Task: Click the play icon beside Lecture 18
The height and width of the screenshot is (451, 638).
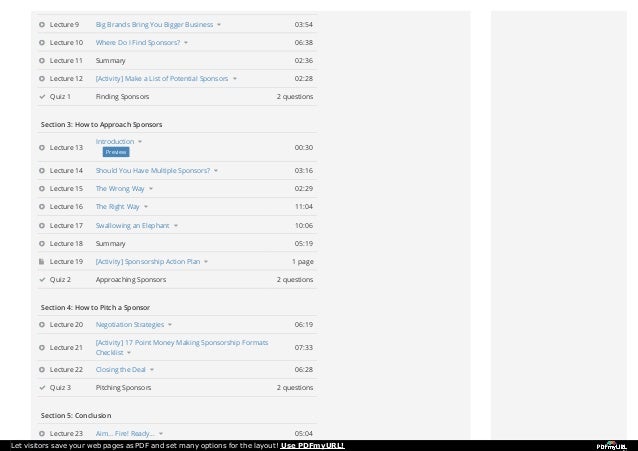Action: click(42, 244)
